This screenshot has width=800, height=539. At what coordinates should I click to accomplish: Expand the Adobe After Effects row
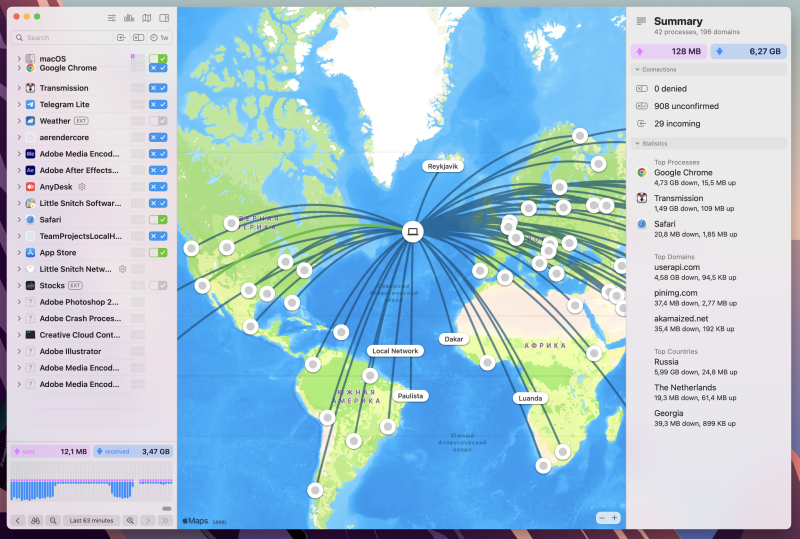19,170
